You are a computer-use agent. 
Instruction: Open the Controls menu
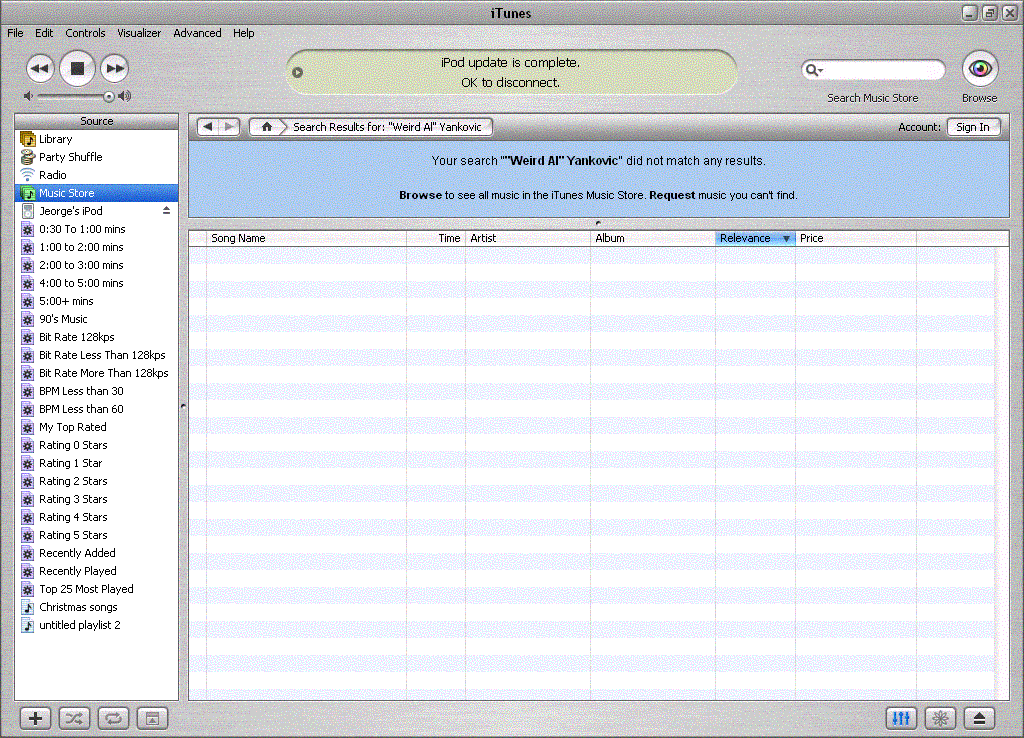tap(85, 33)
